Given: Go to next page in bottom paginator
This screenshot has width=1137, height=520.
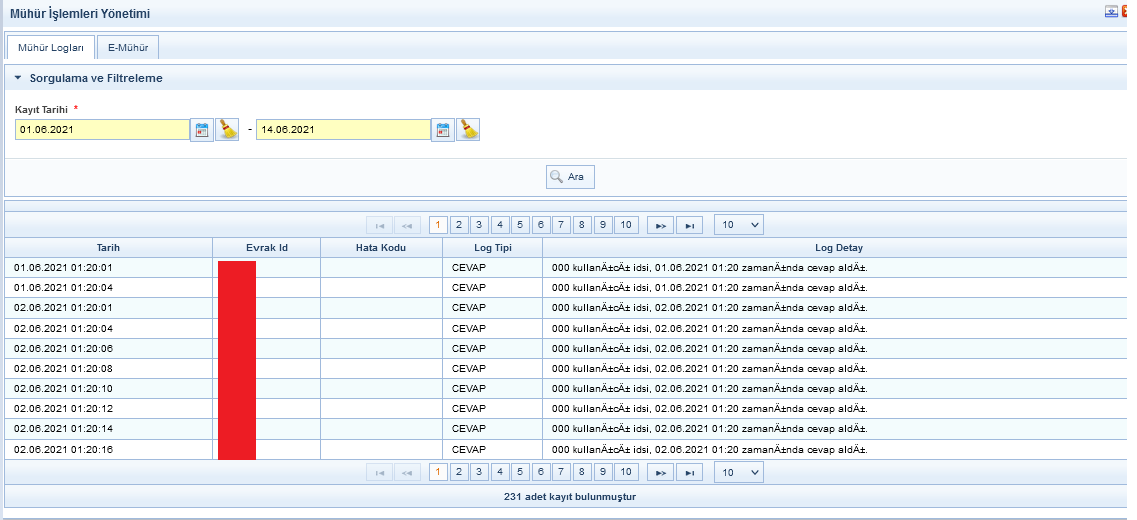Looking at the screenshot, I should point(660,472).
